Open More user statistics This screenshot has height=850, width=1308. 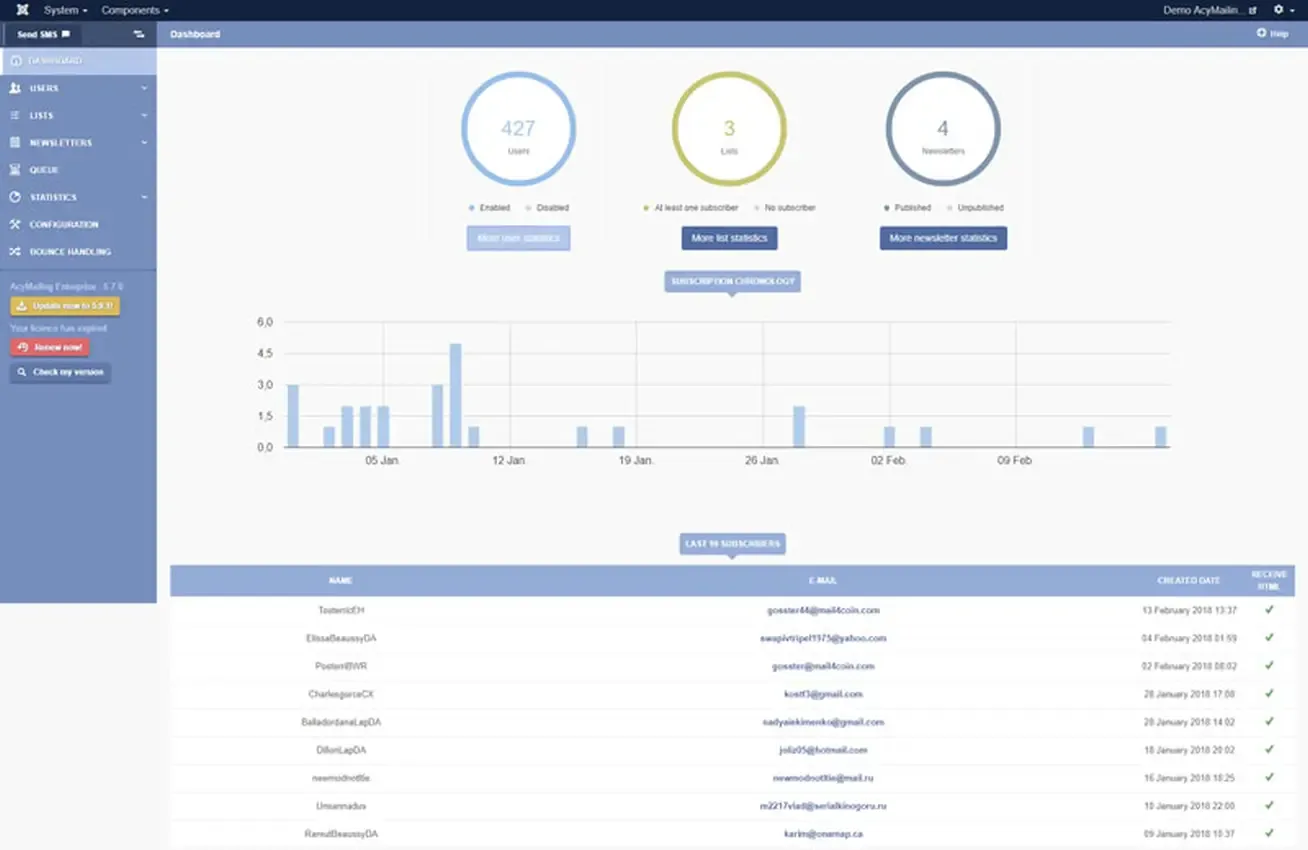[x=518, y=238]
